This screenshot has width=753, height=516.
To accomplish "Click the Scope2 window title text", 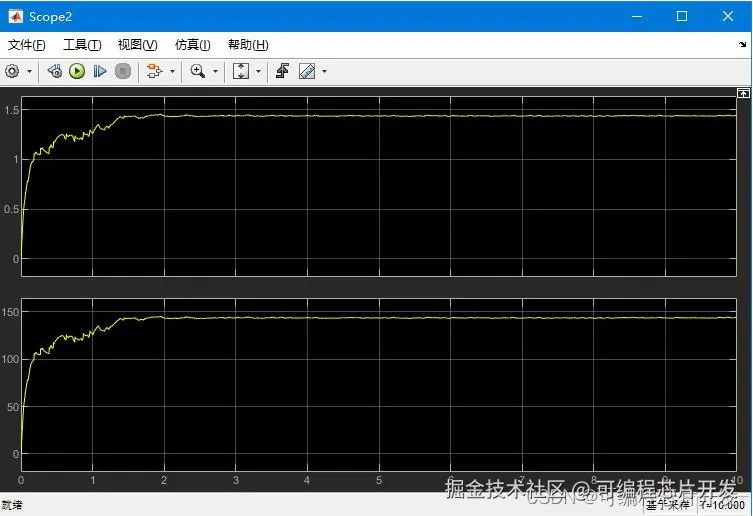I will tap(50, 17).
